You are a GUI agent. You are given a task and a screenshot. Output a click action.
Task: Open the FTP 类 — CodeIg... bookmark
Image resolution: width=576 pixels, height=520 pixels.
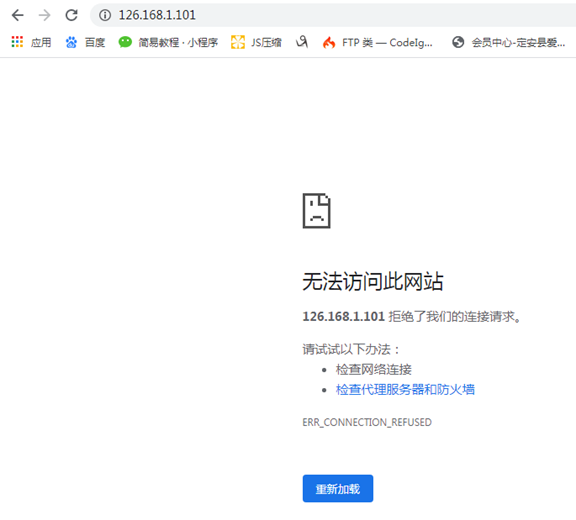pos(378,42)
